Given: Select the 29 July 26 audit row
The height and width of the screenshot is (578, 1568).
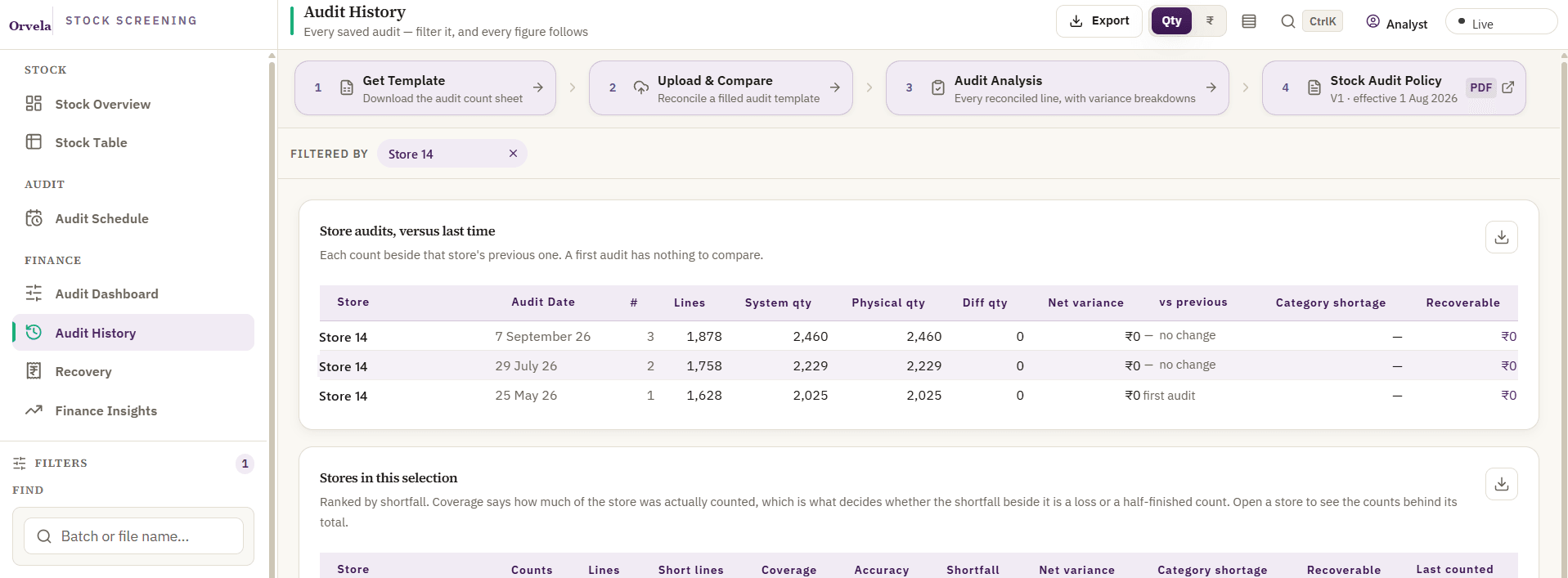Looking at the screenshot, I should (x=919, y=365).
